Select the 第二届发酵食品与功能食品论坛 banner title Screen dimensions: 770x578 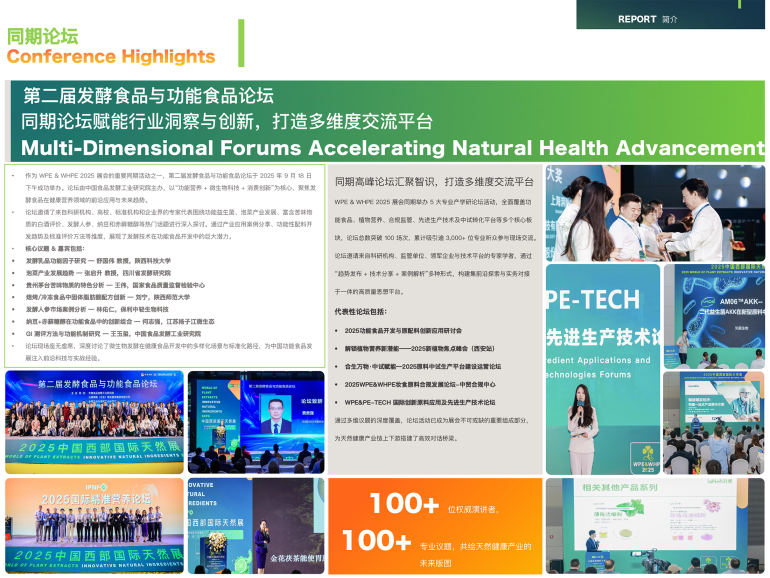tap(148, 96)
